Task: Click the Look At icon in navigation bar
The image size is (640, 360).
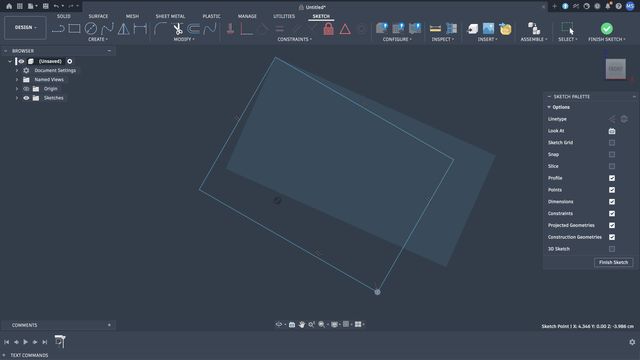Action: tap(292, 324)
